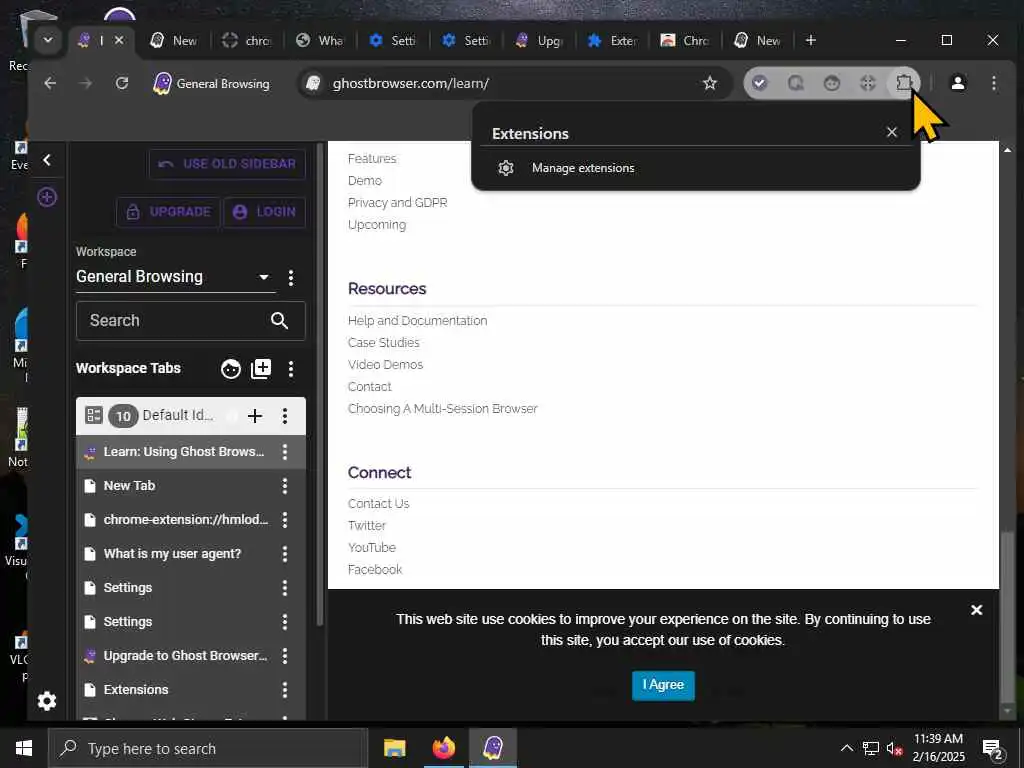Open Windows Start menu

coord(24,748)
